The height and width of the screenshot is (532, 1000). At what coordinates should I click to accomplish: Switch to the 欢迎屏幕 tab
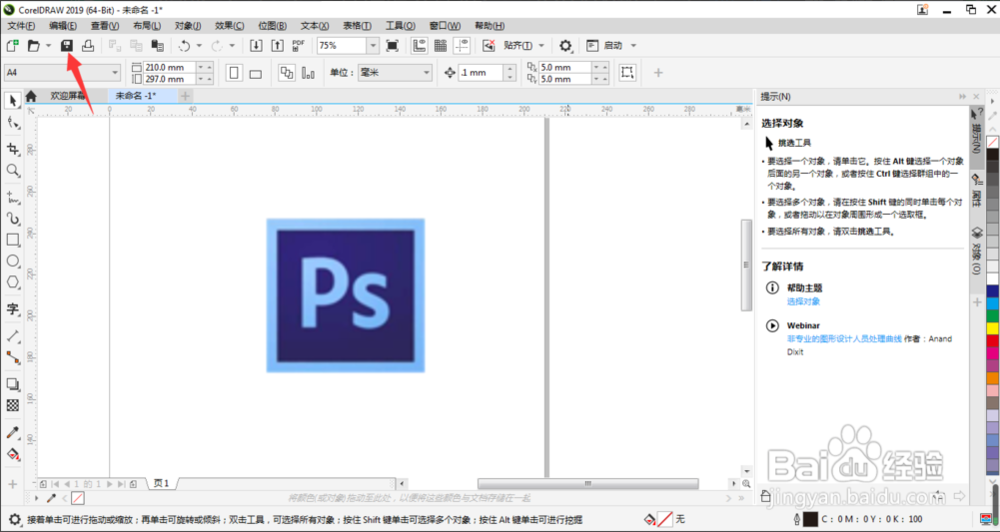pos(68,96)
